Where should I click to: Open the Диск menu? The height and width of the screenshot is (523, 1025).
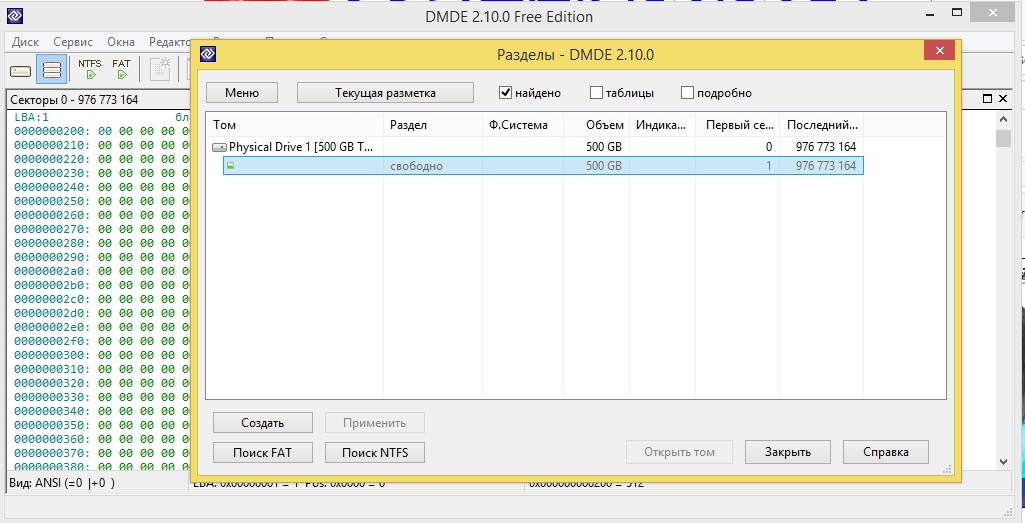25,42
